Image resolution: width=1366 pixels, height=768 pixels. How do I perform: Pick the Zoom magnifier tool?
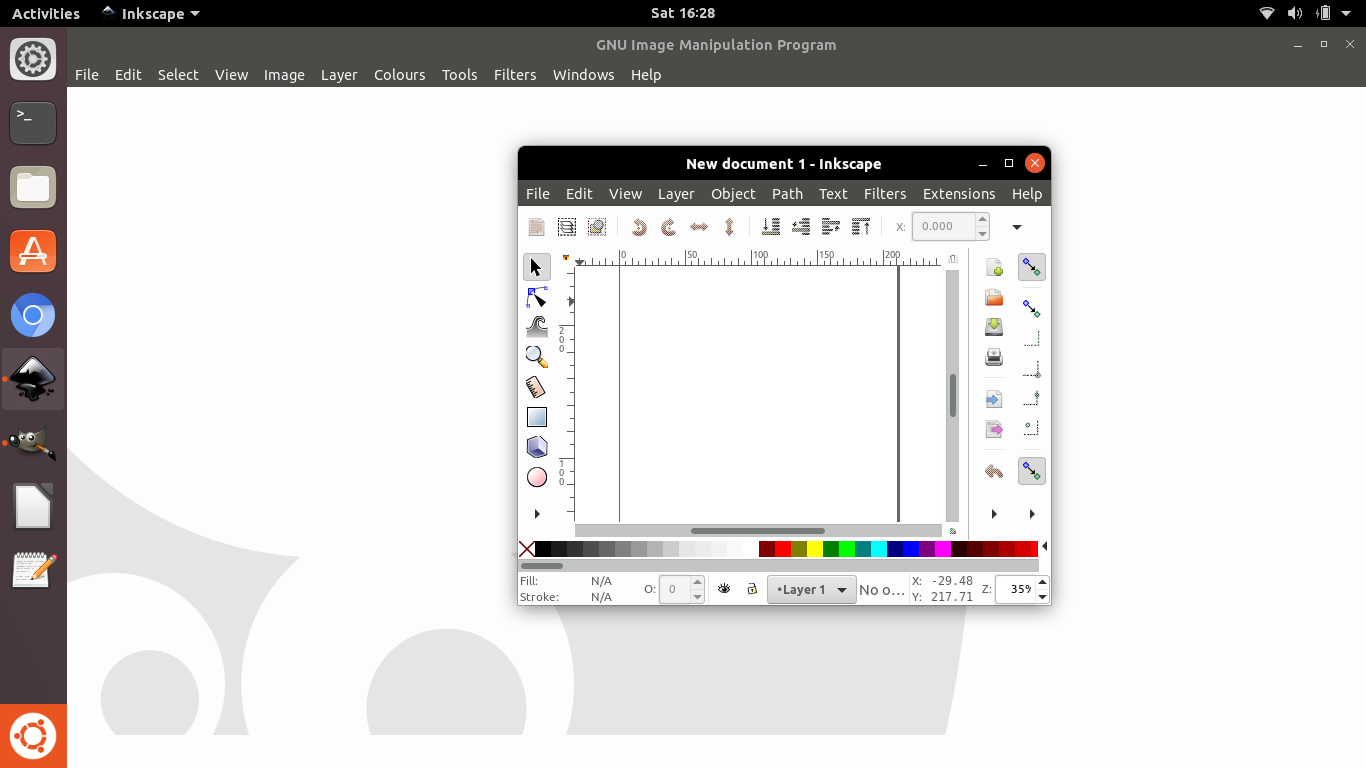pyautogui.click(x=537, y=357)
